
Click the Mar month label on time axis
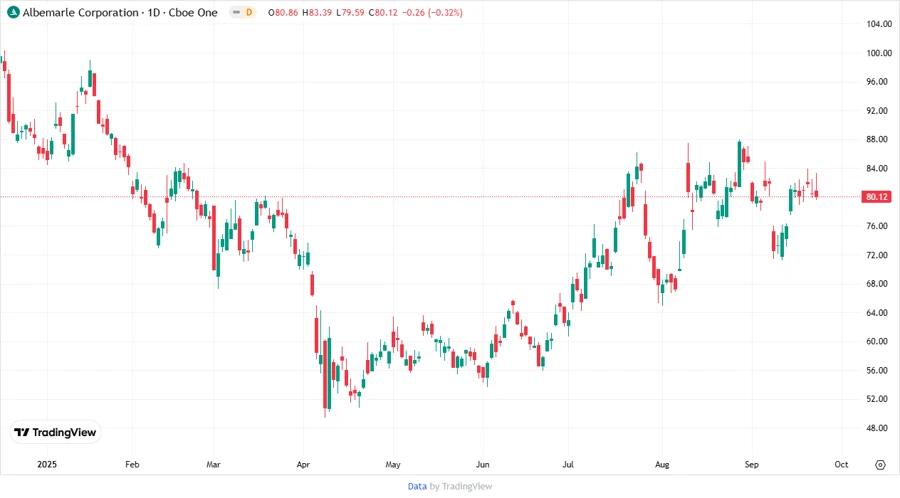pyautogui.click(x=214, y=465)
